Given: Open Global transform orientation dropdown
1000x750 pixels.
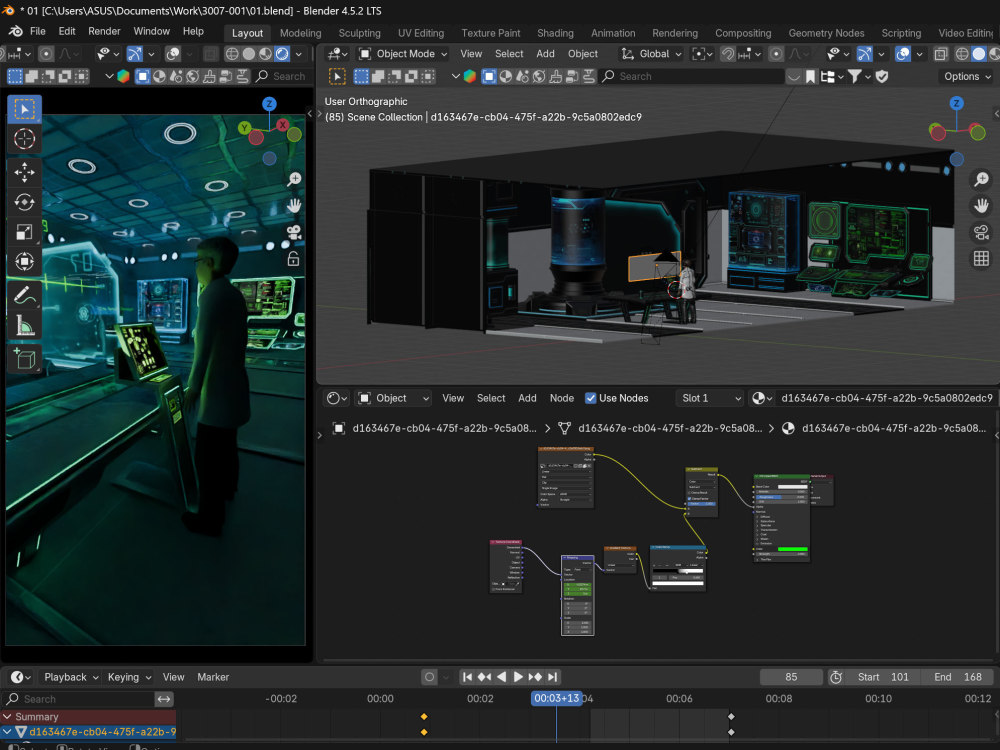Looking at the screenshot, I should [651, 54].
